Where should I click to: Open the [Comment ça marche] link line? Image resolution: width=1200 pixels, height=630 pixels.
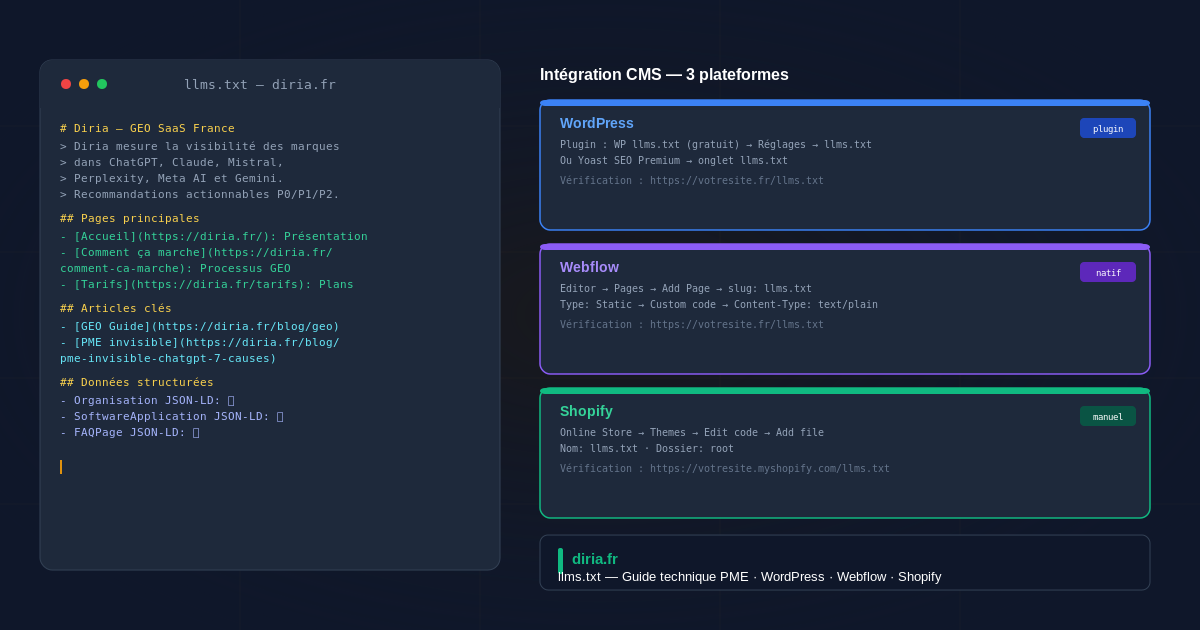pyautogui.click(x=196, y=252)
